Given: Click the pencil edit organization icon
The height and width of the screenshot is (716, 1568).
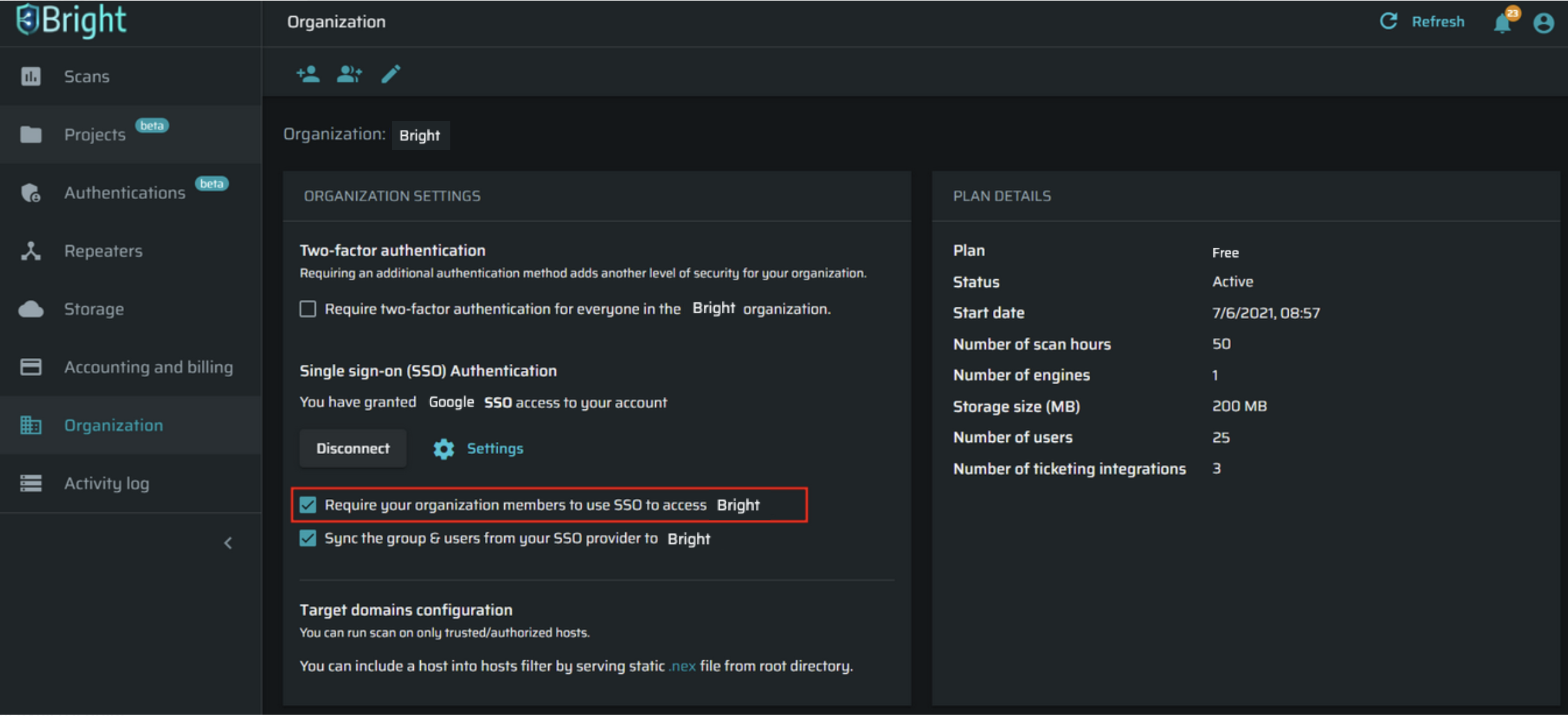Looking at the screenshot, I should [x=391, y=74].
